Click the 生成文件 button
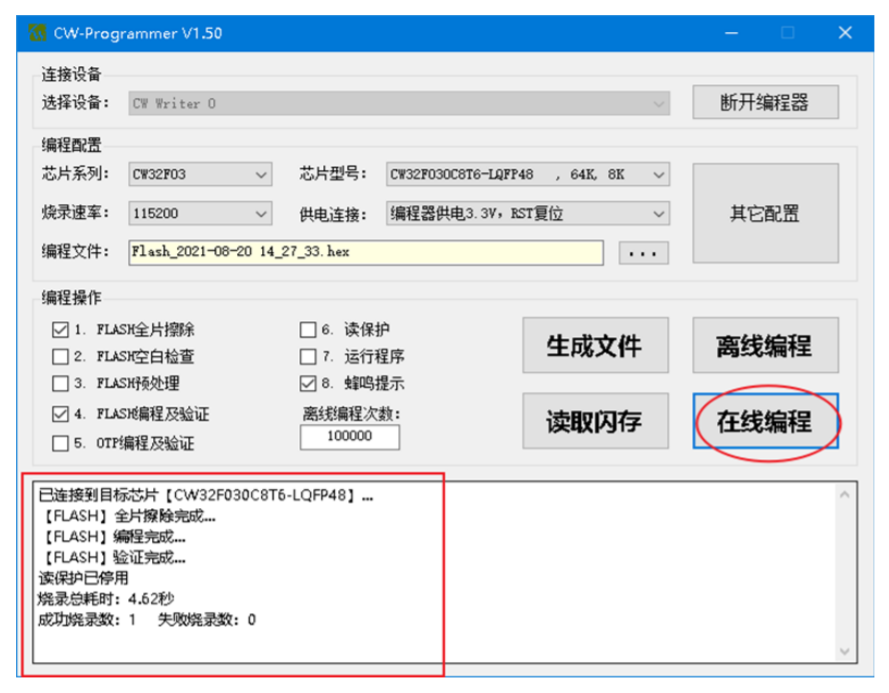This screenshot has width=889, height=693. (595, 345)
